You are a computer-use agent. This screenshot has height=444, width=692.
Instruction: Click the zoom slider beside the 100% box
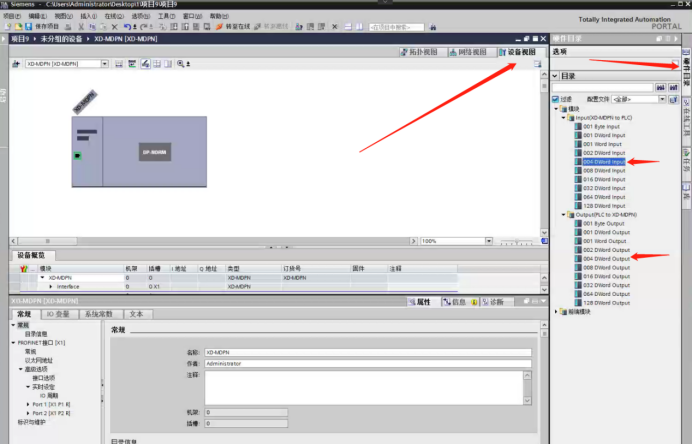(x=516, y=242)
